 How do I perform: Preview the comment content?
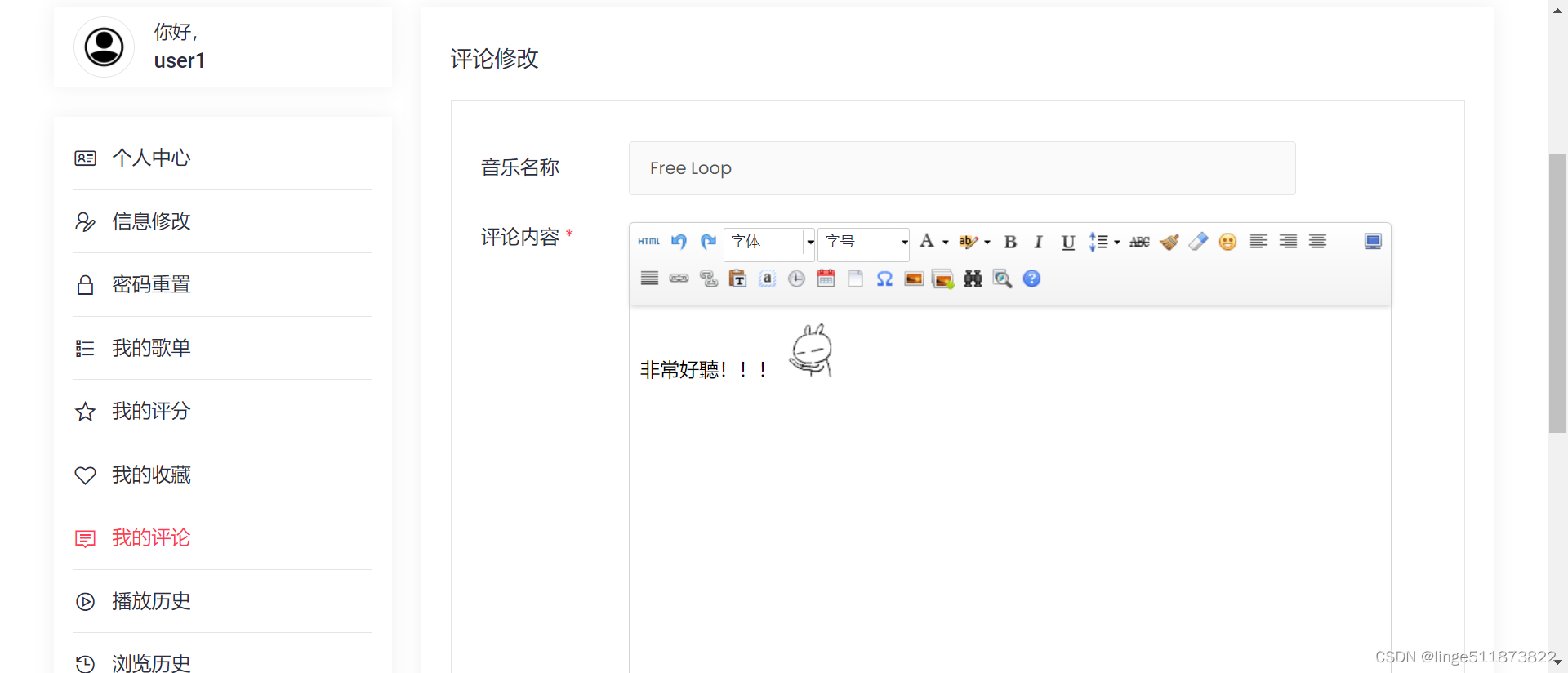[x=1002, y=279]
